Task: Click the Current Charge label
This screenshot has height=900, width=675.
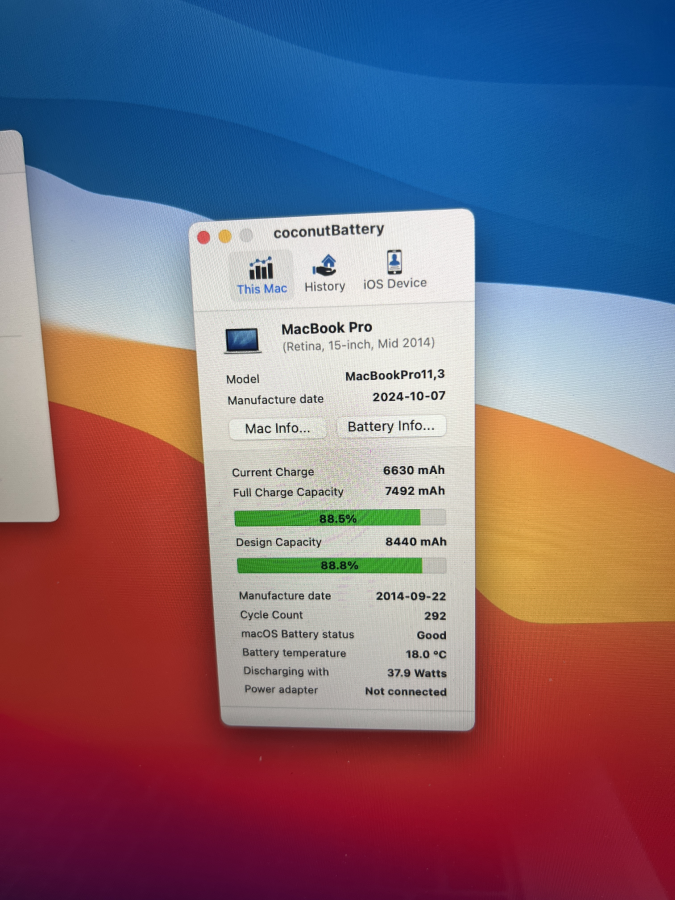Action: tap(273, 472)
